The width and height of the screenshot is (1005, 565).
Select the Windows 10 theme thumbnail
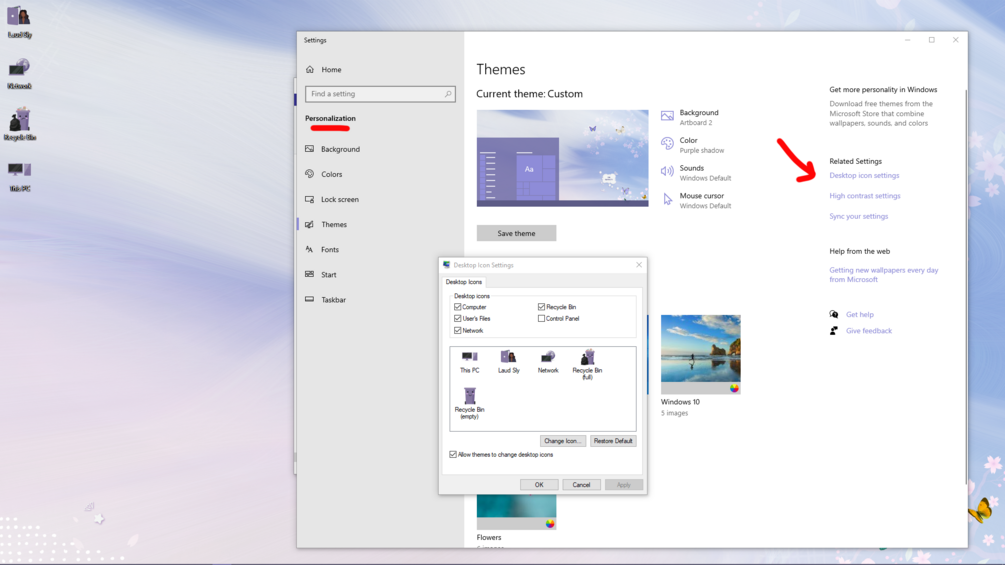point(701,354)
